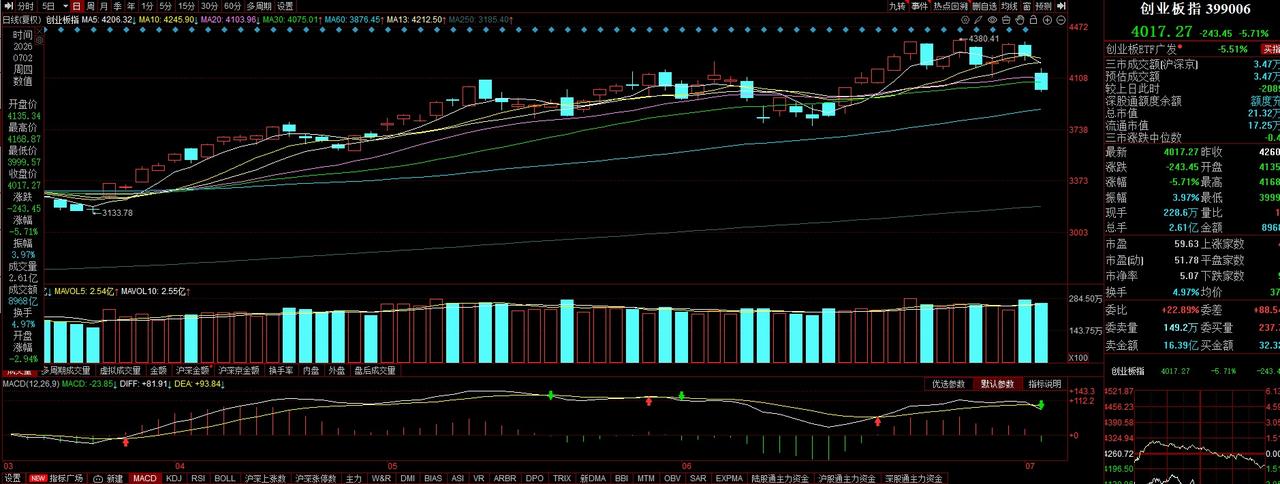Zoom in with the plus icon
Viewport: 1280px width, 484px height.
[x=1047, y=20]
